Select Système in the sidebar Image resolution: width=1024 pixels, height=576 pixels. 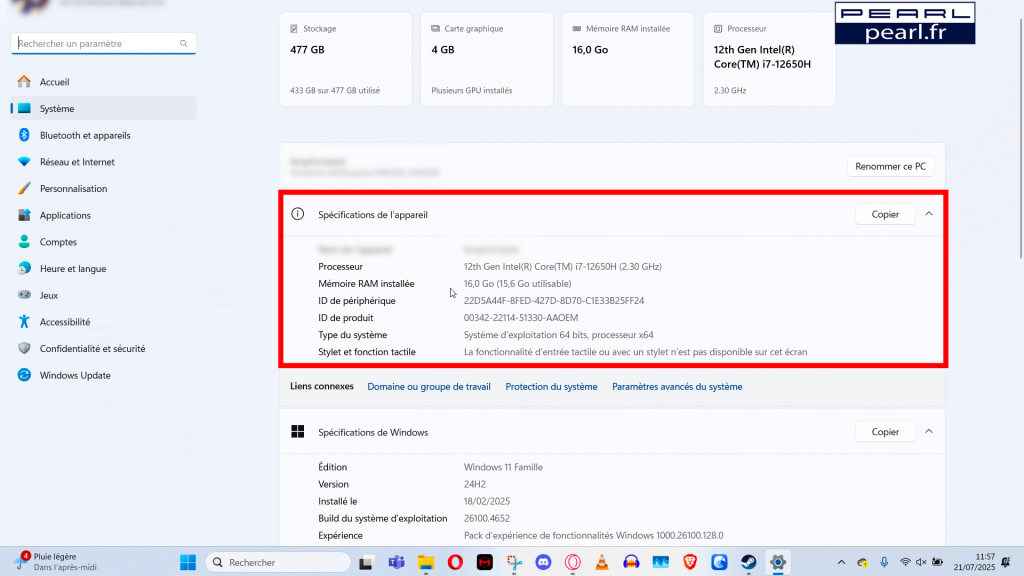click(104, 108)
